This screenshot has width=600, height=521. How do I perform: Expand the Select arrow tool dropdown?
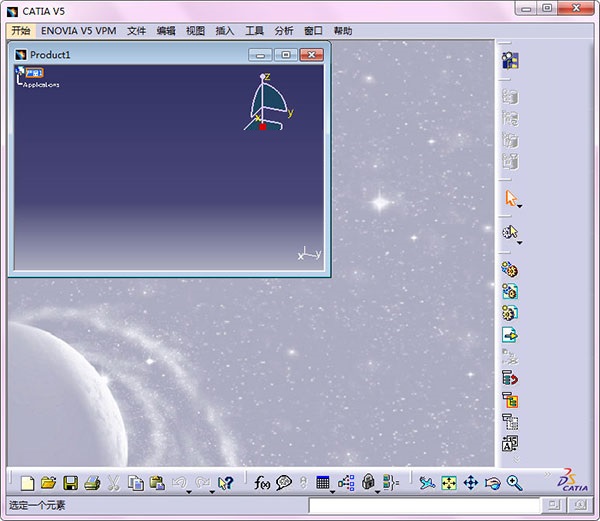(520, 207)
